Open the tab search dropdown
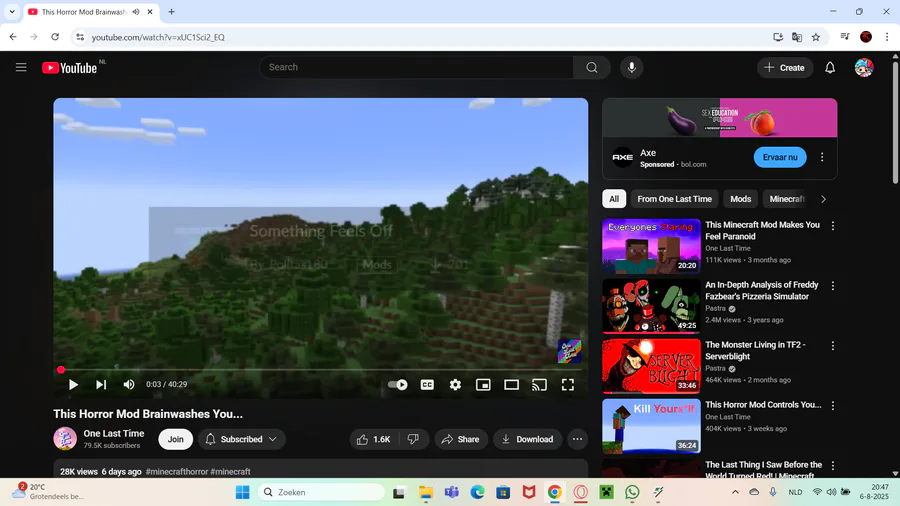 click(11, 11)
